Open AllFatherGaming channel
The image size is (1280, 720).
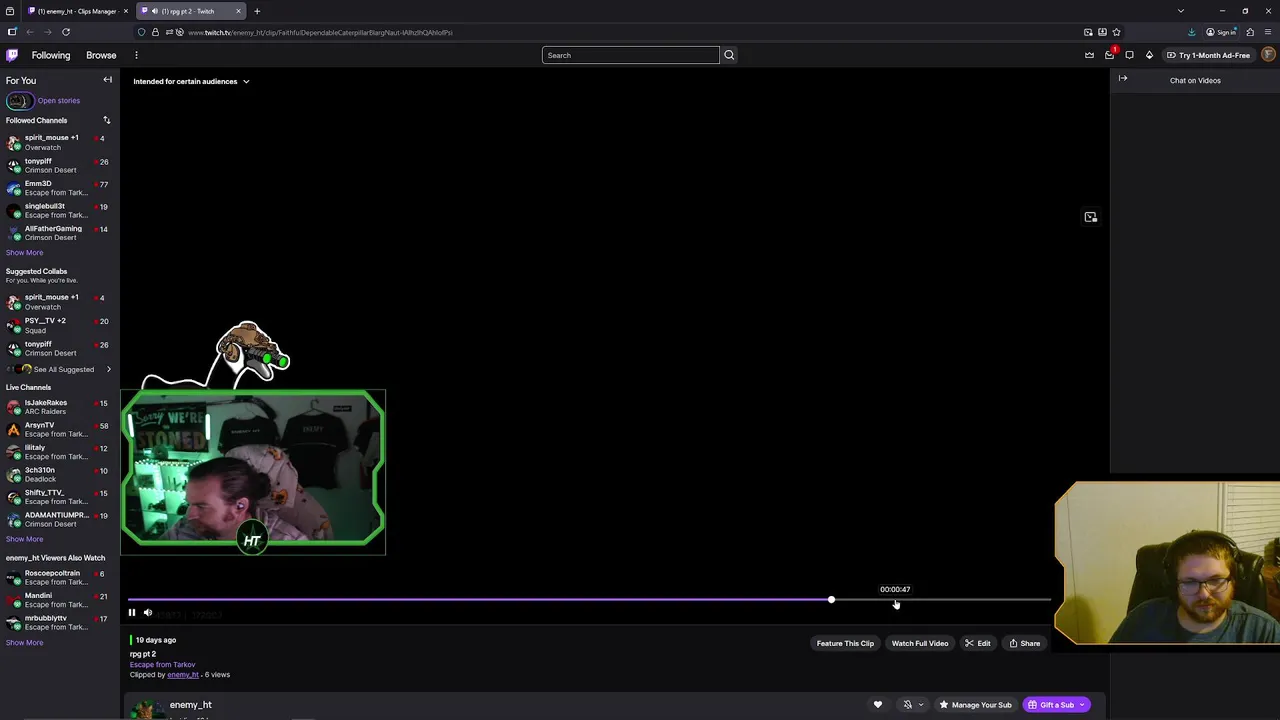coord(60,233)
